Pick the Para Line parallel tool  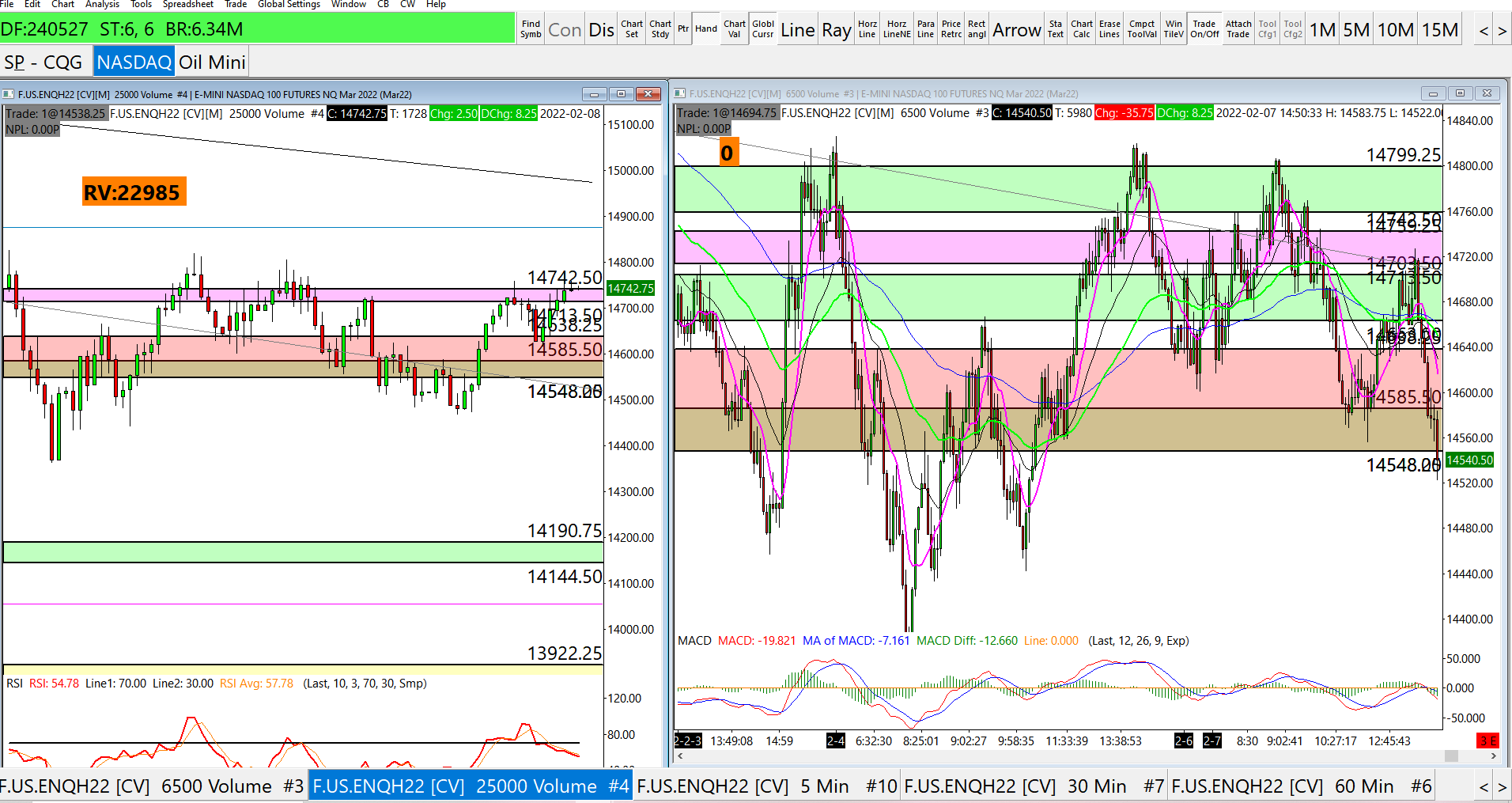tap(926, 29)
